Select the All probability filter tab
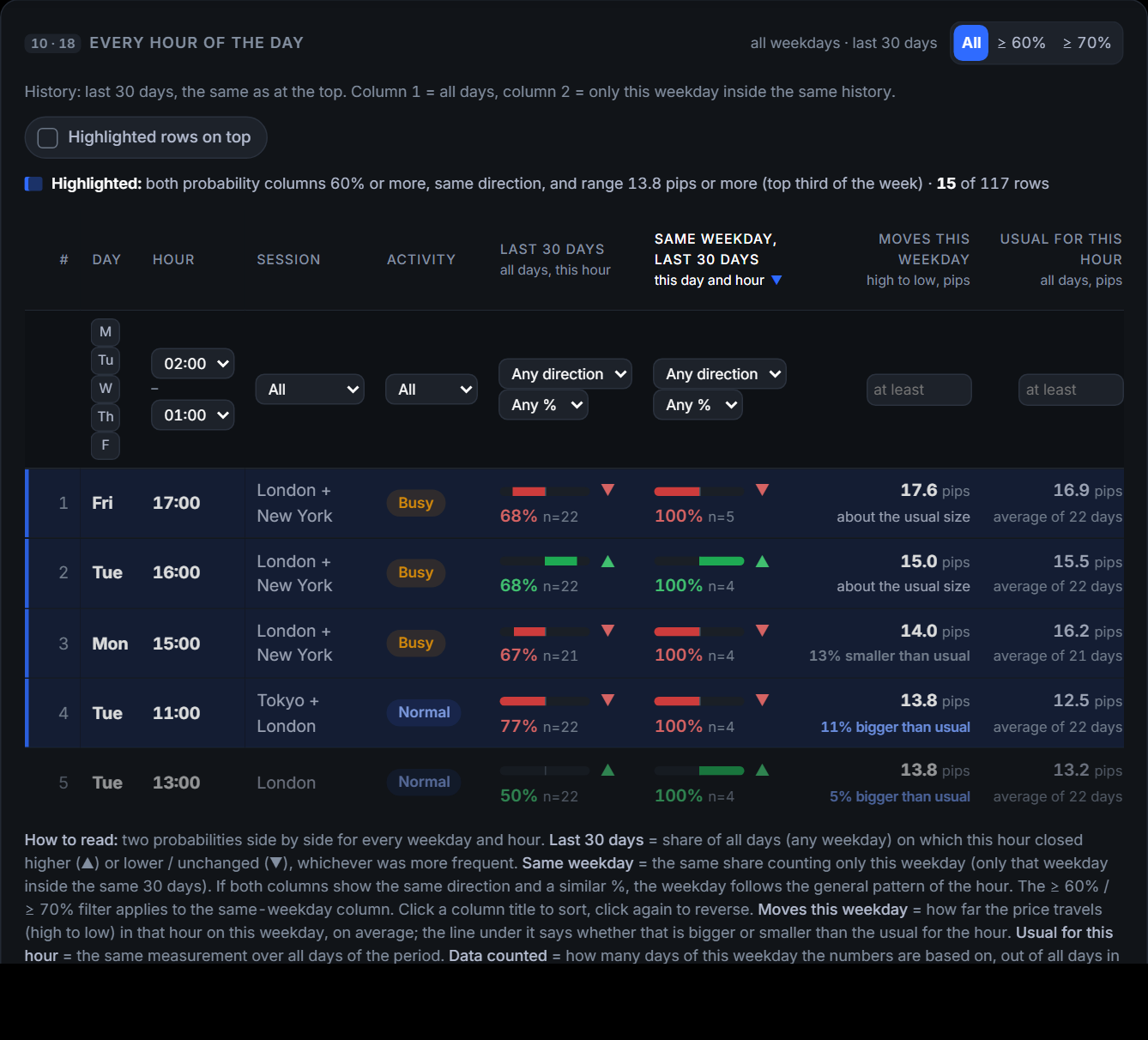This screenshot has height=1040, width=1148. [x=971, y=43]
